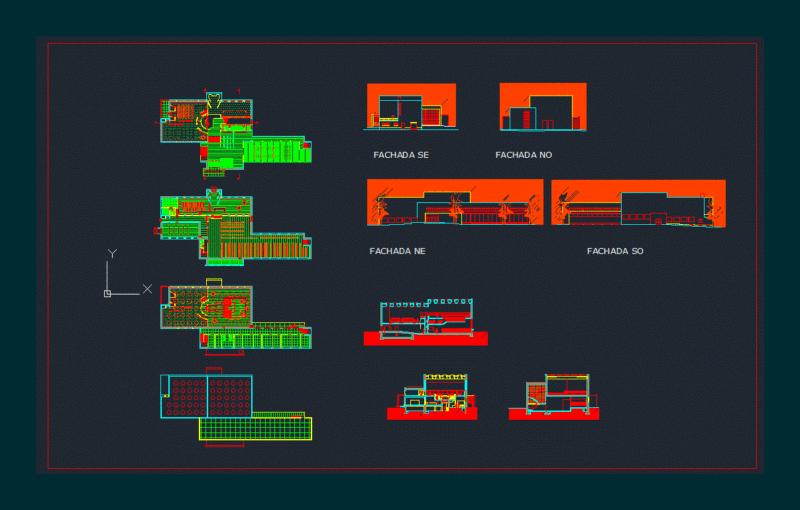Click the FACHADA NE elevation drawing
The height and width of the screenshot is (510, 800).
[x=455, y=202]
